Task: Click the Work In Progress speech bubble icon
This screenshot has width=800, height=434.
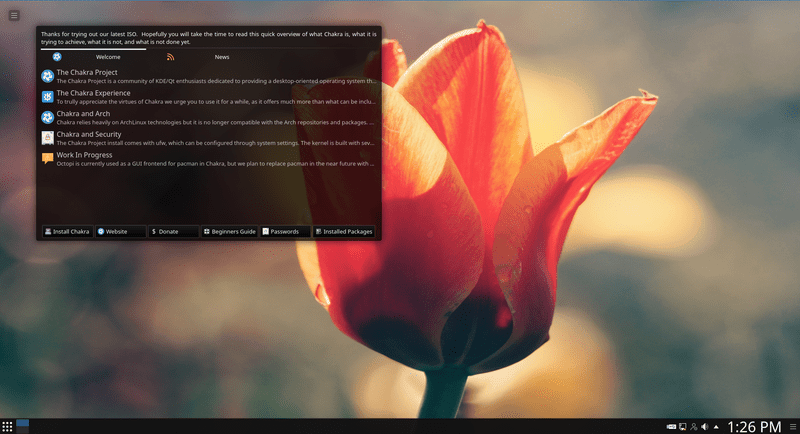Action: (47, 158)
